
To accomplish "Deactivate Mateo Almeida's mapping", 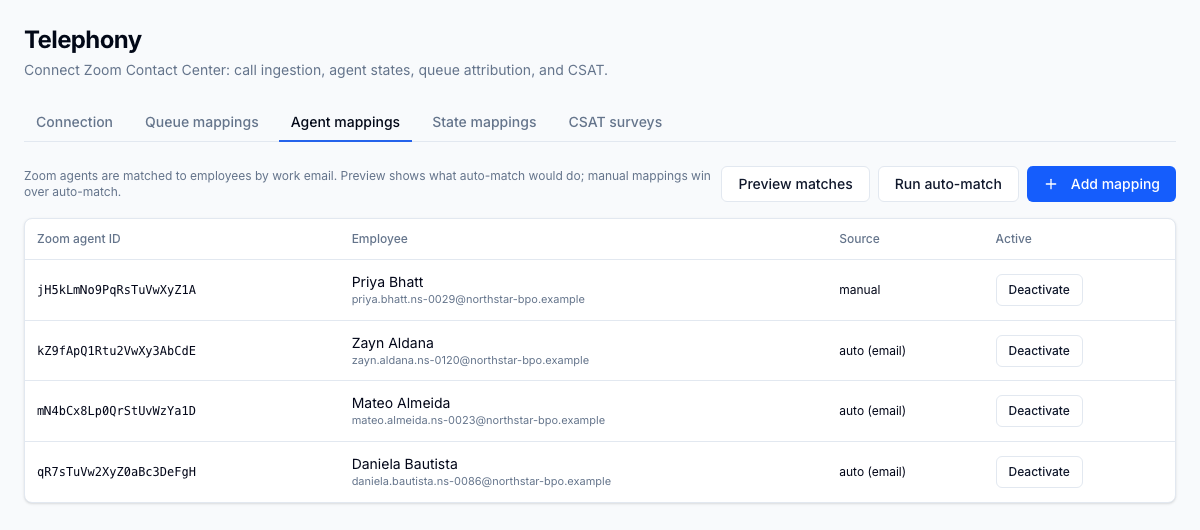I will point(1039,411).
